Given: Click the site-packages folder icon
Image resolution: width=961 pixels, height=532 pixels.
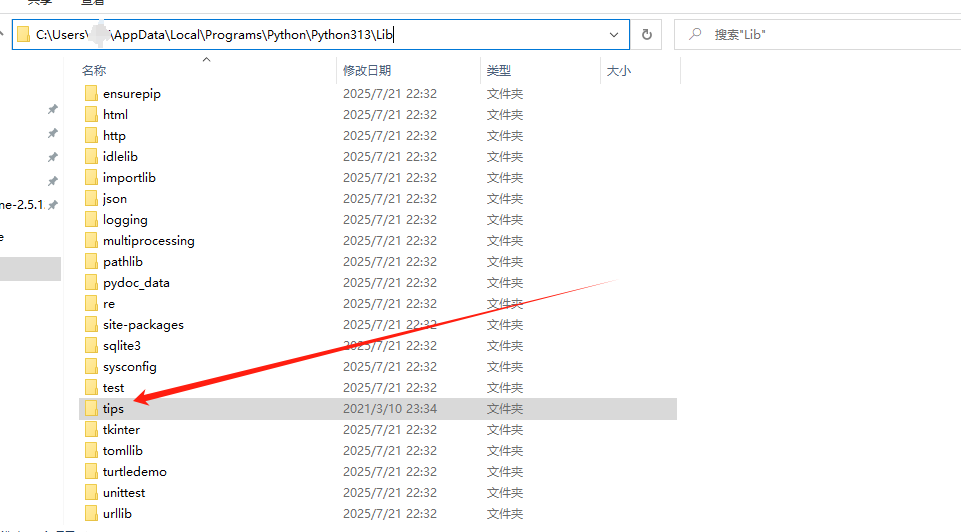Looking at the screenshot, I should pos(91,324).
